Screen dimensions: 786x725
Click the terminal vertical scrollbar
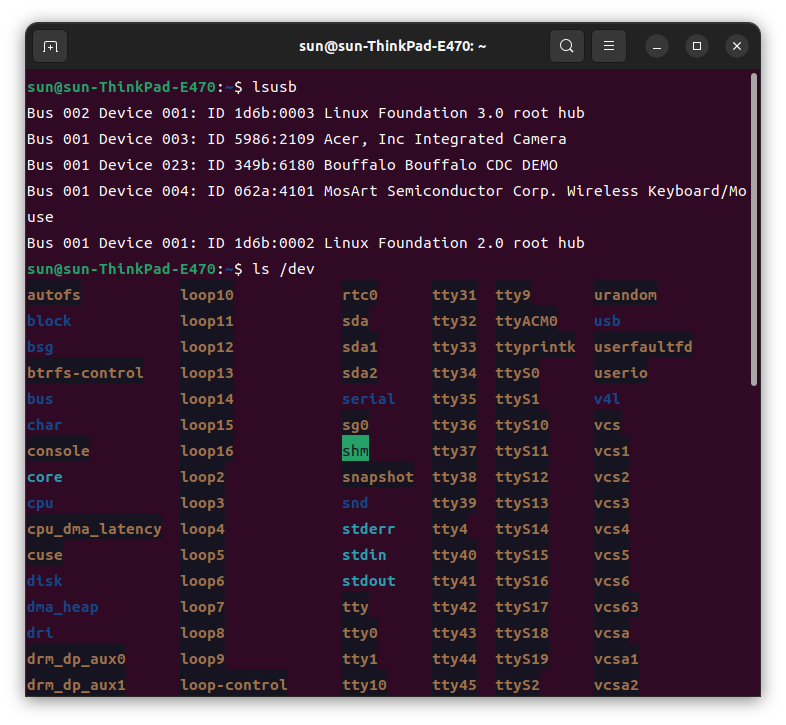click(753, 230)
